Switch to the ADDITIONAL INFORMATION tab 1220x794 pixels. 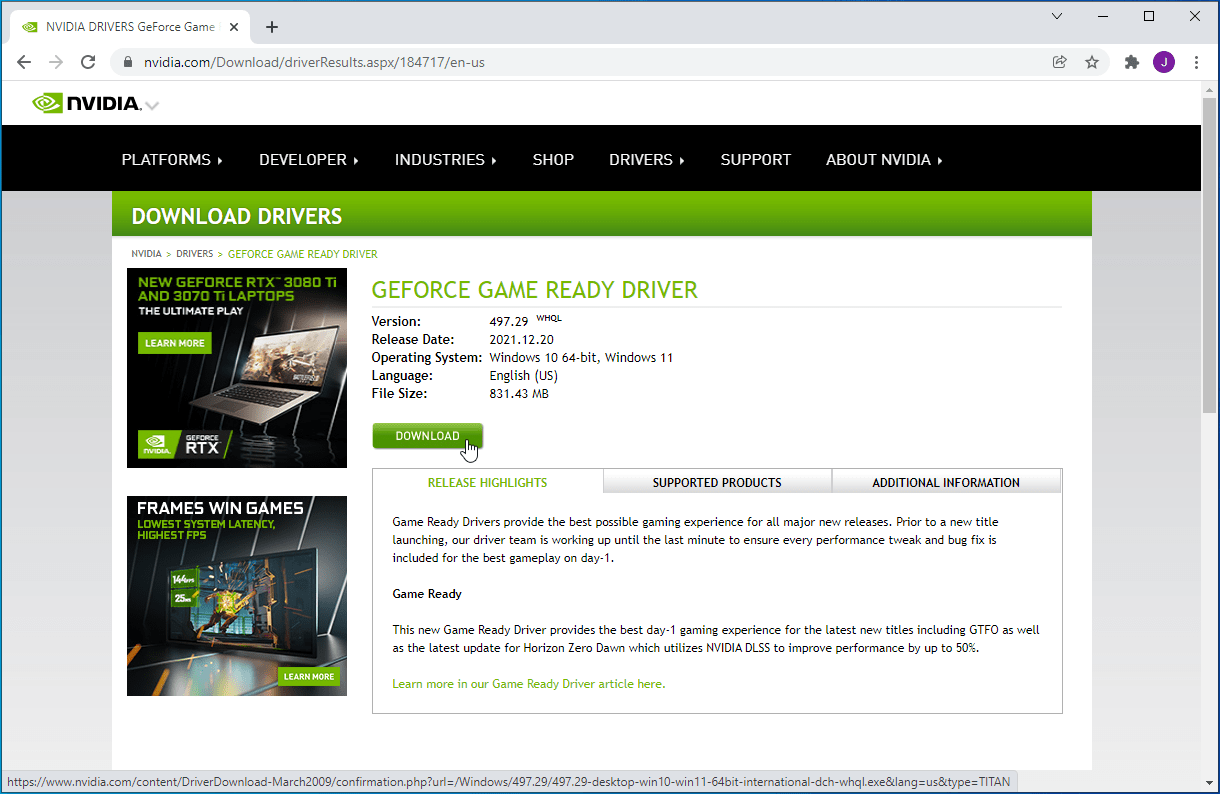click(x=946, y=482)
